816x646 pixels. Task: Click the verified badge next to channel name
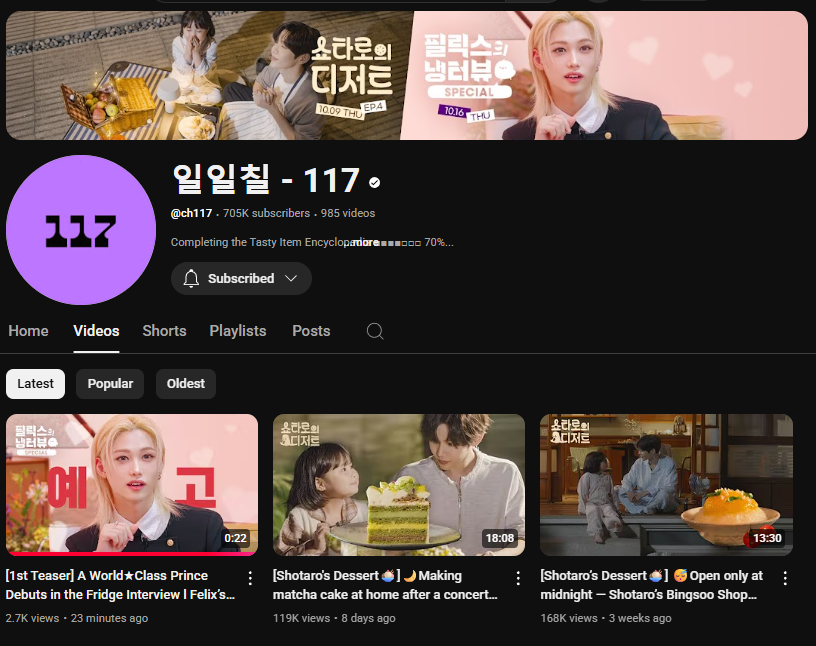click(374, 182)
